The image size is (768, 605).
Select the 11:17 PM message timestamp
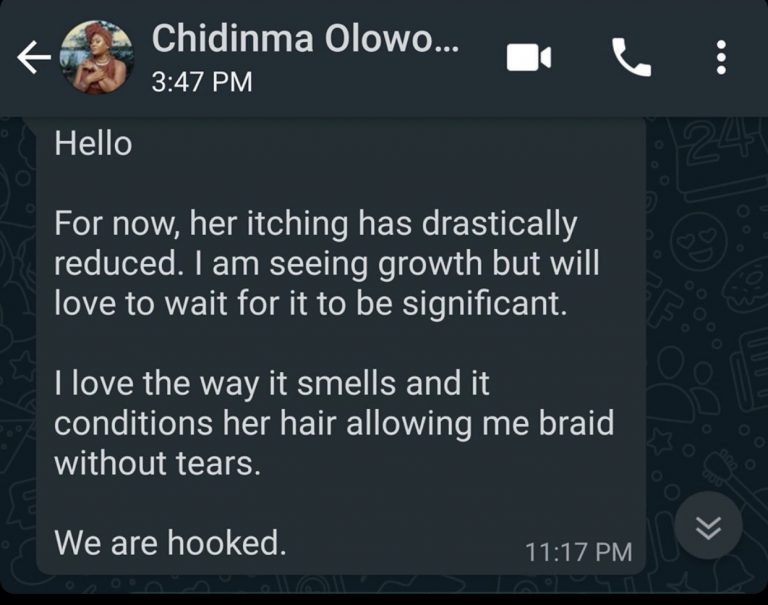[578, 552]
